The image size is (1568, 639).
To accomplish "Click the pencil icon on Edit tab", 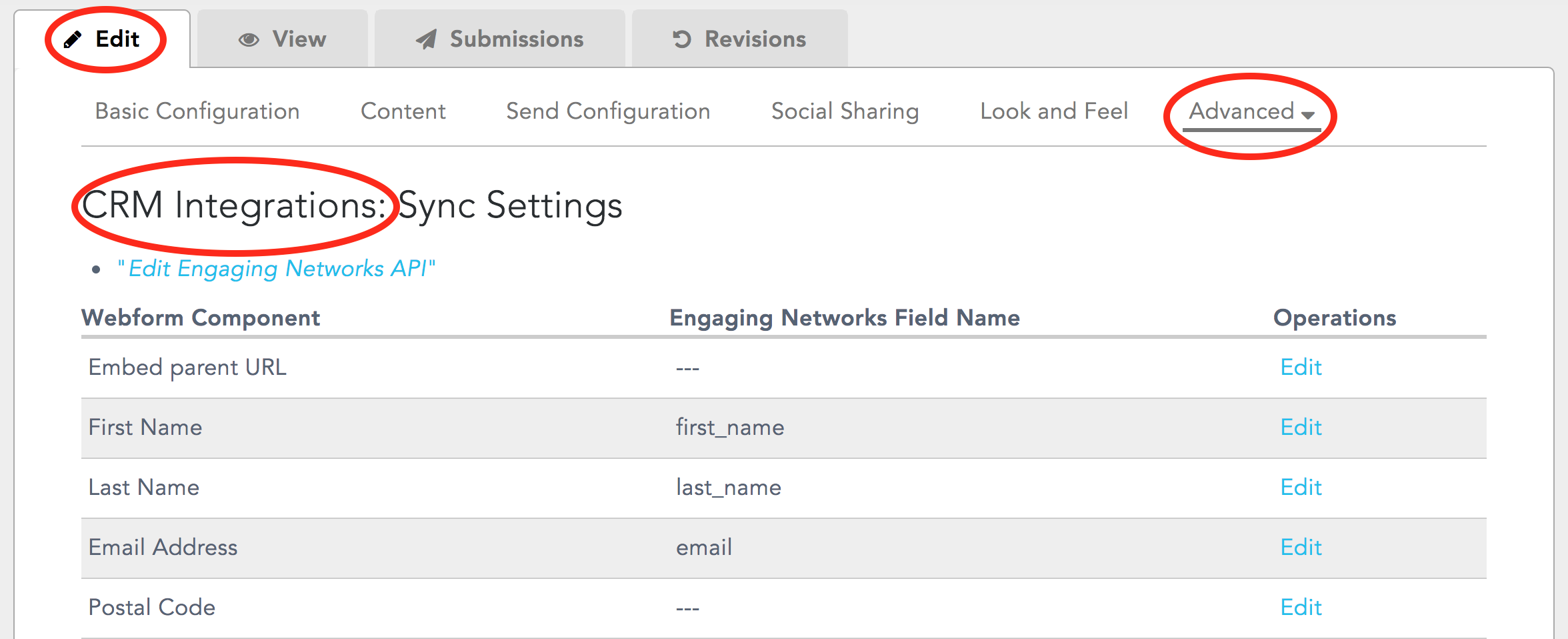I will (72, 39).
